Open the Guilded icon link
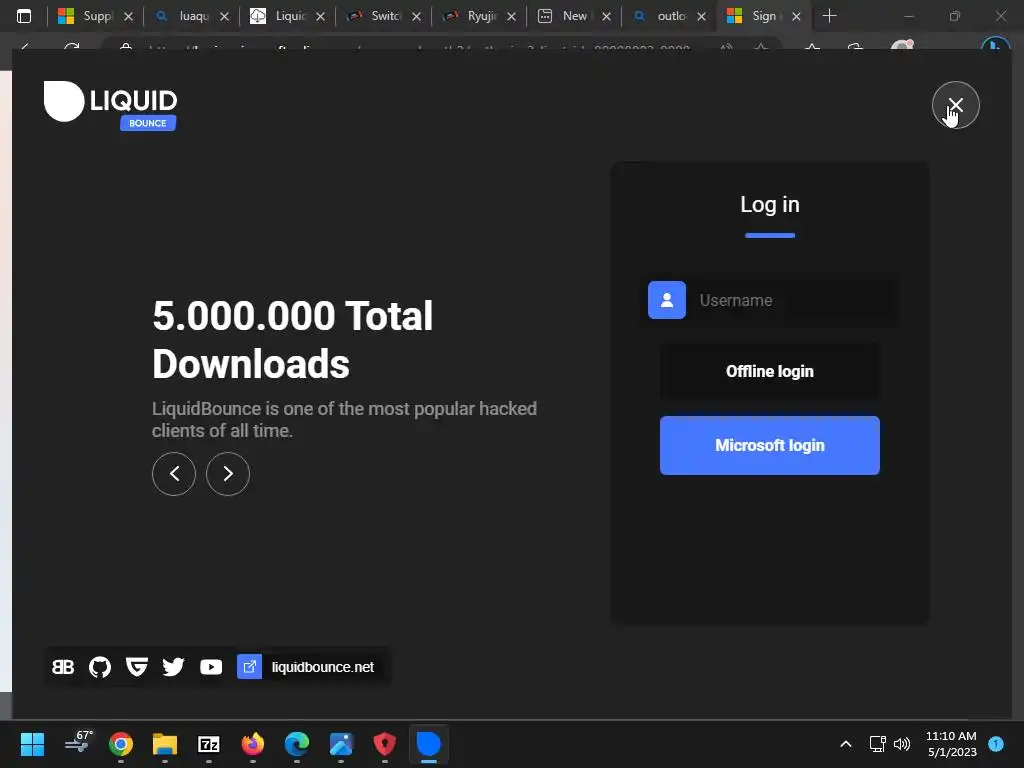 tap(136, 667)
